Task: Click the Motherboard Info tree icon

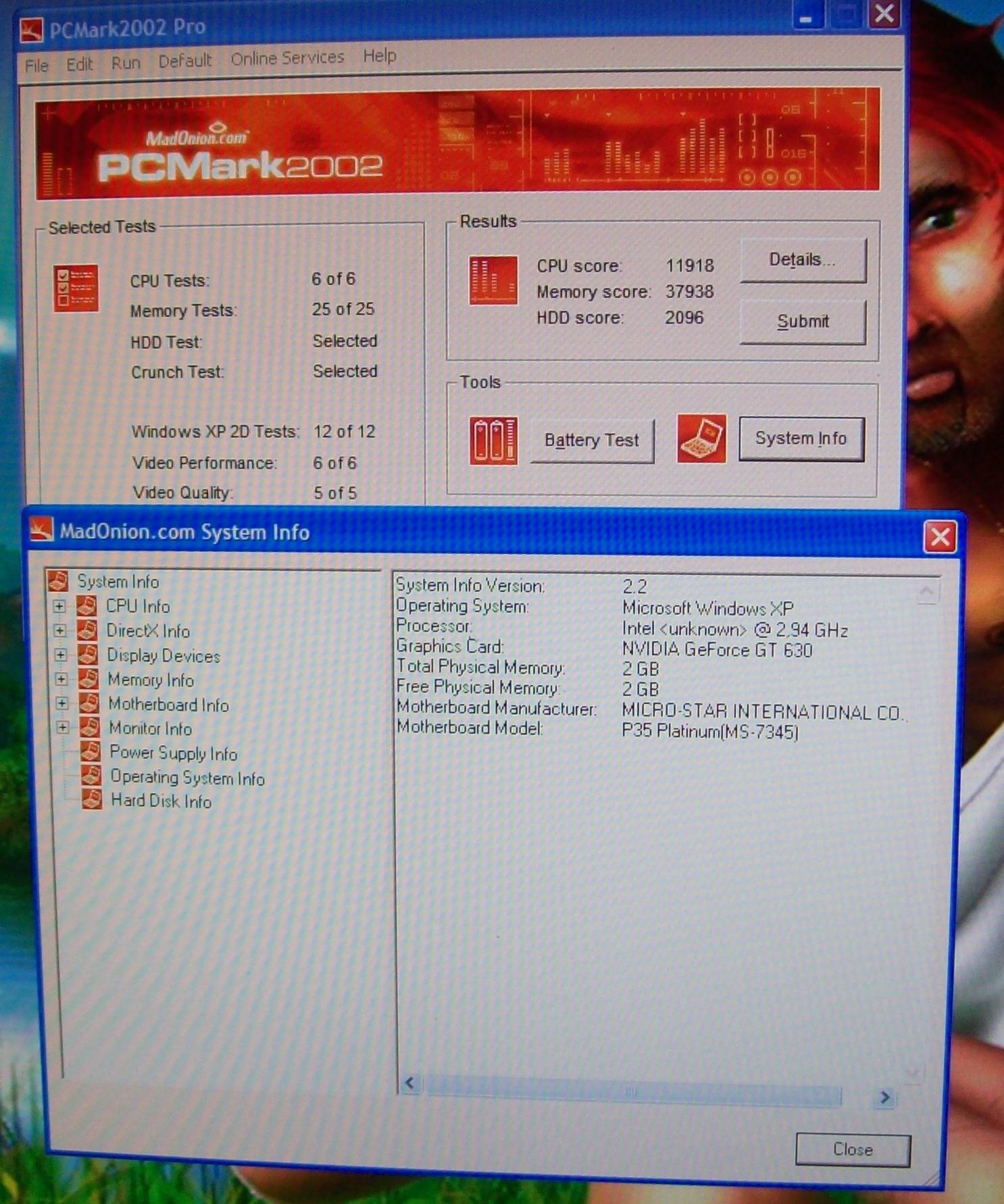Action: [89, 703]
